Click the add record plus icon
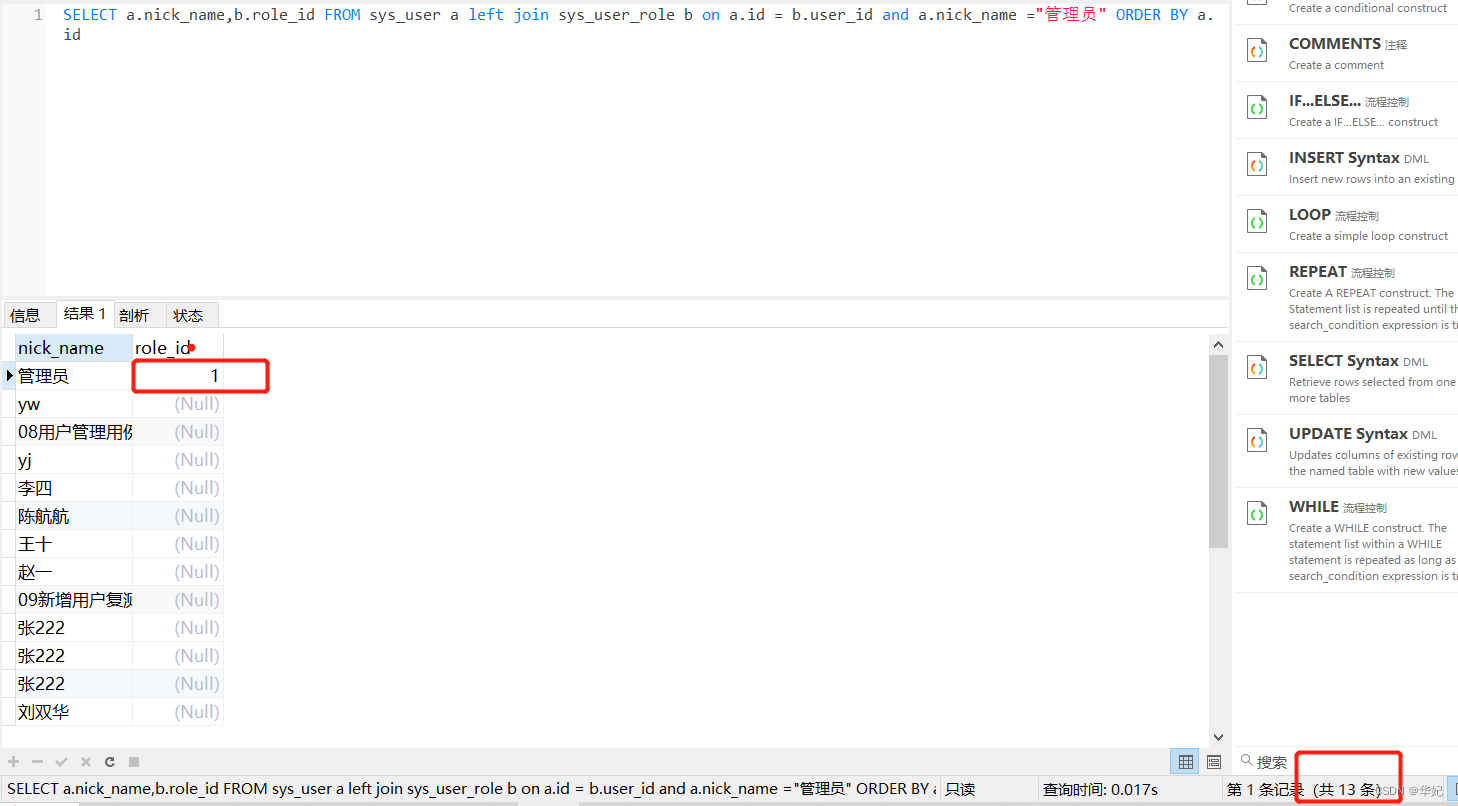This screenshot has width=1458, height=806. click(14, 762)
